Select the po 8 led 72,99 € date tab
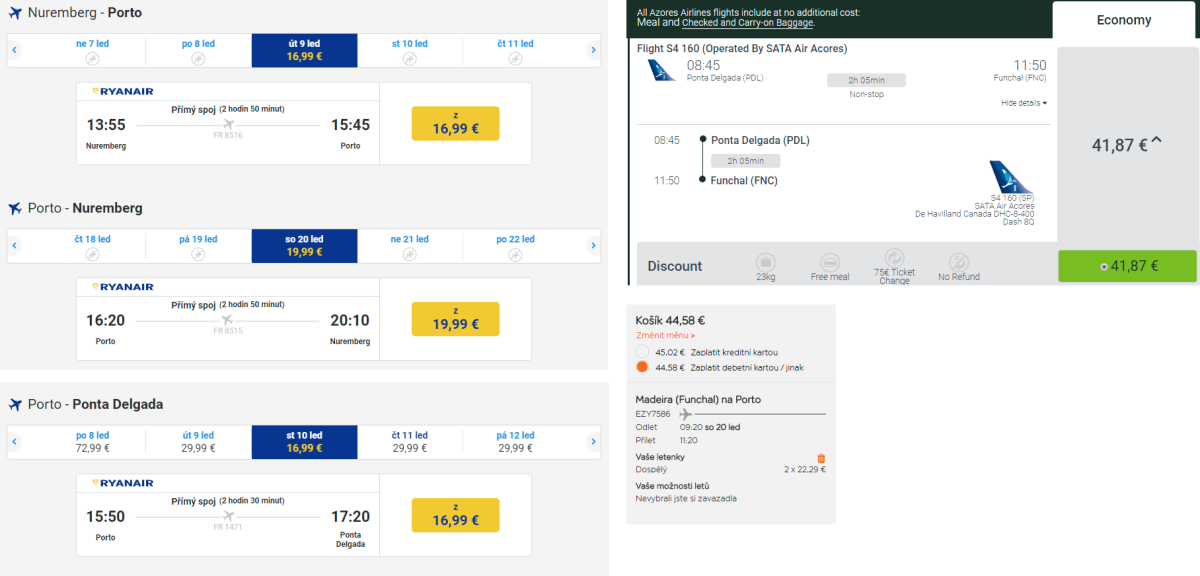This screenshot has width=1200, height=576. click(92, 441)
